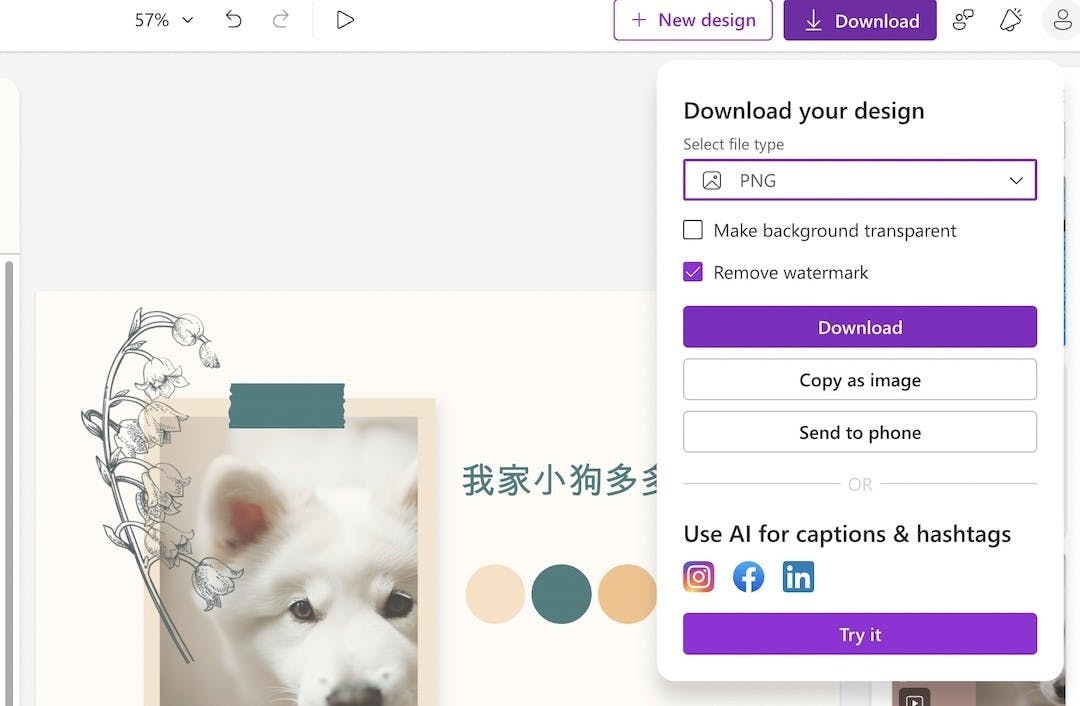Pick the teal color circle on design

[561, 594]
